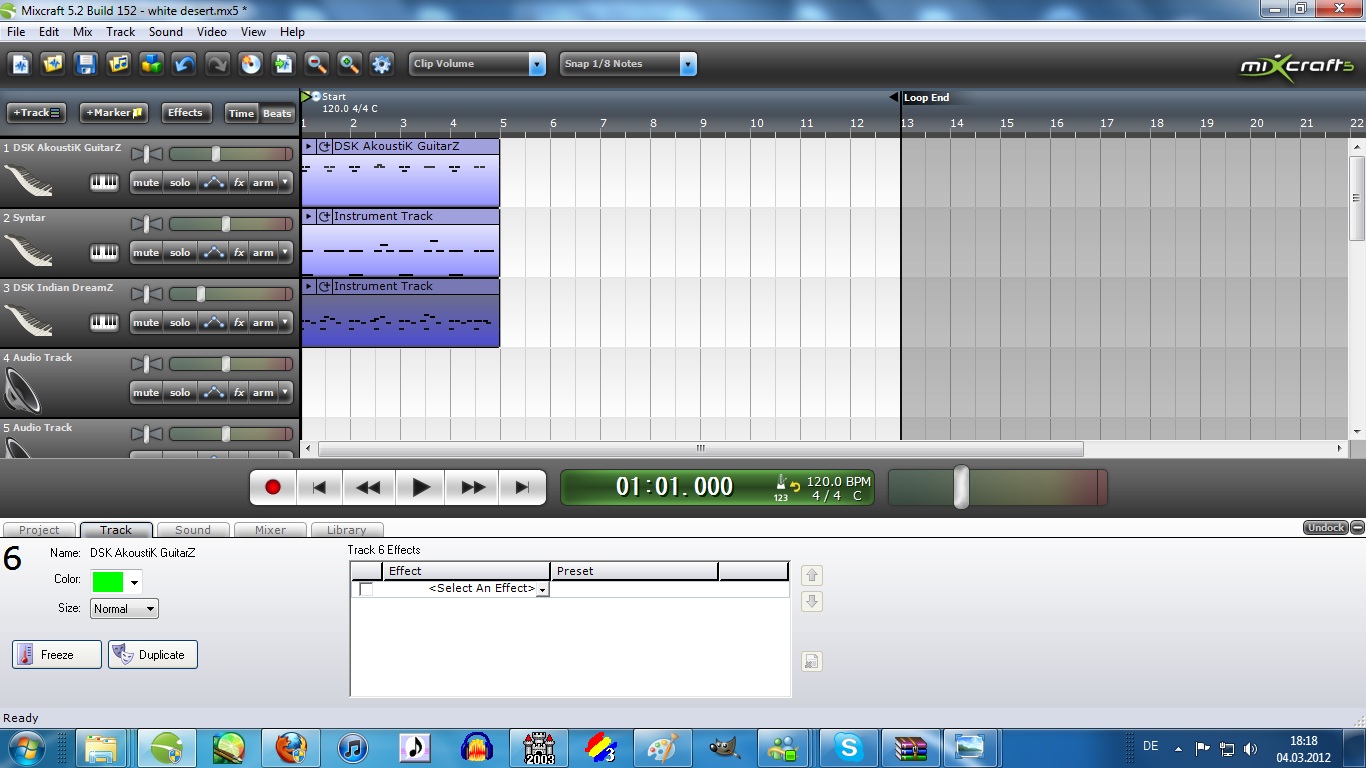Screen dimensions: 1366x768
Task: Zoom out with the minus magnifier icon
Action: (316, 64)
